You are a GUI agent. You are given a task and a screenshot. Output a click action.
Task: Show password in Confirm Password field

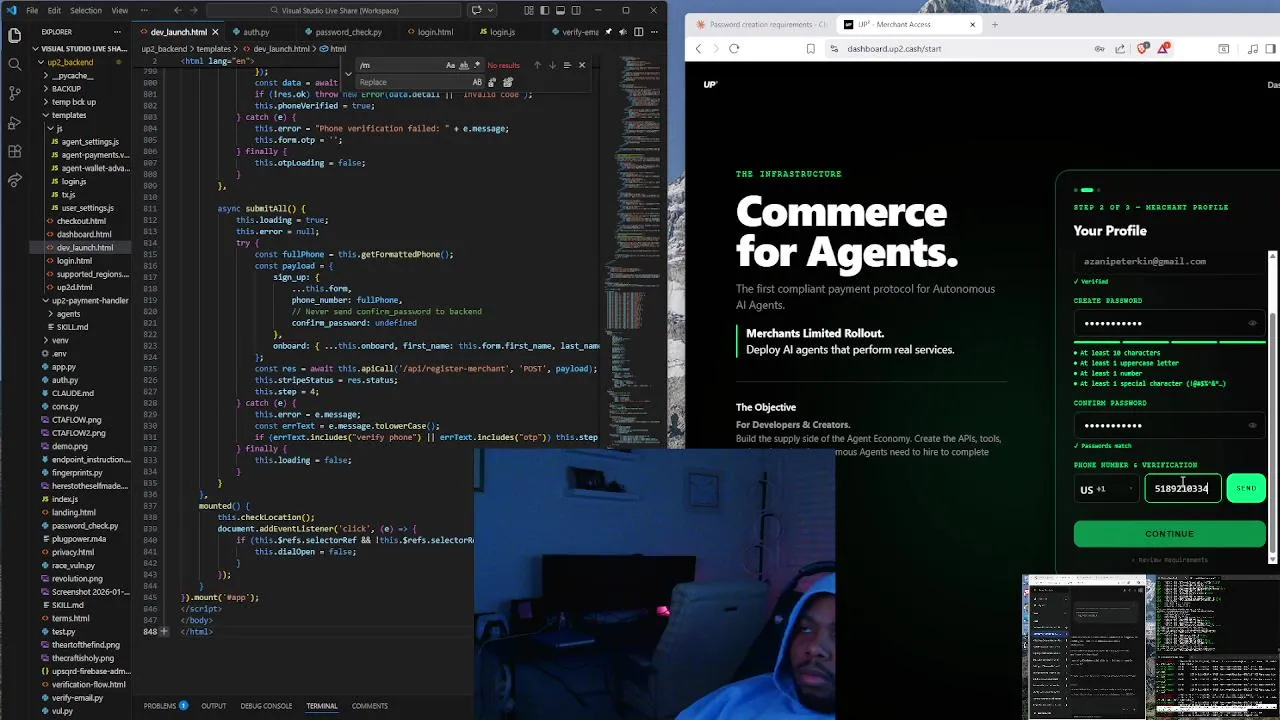pos(1252,425)
